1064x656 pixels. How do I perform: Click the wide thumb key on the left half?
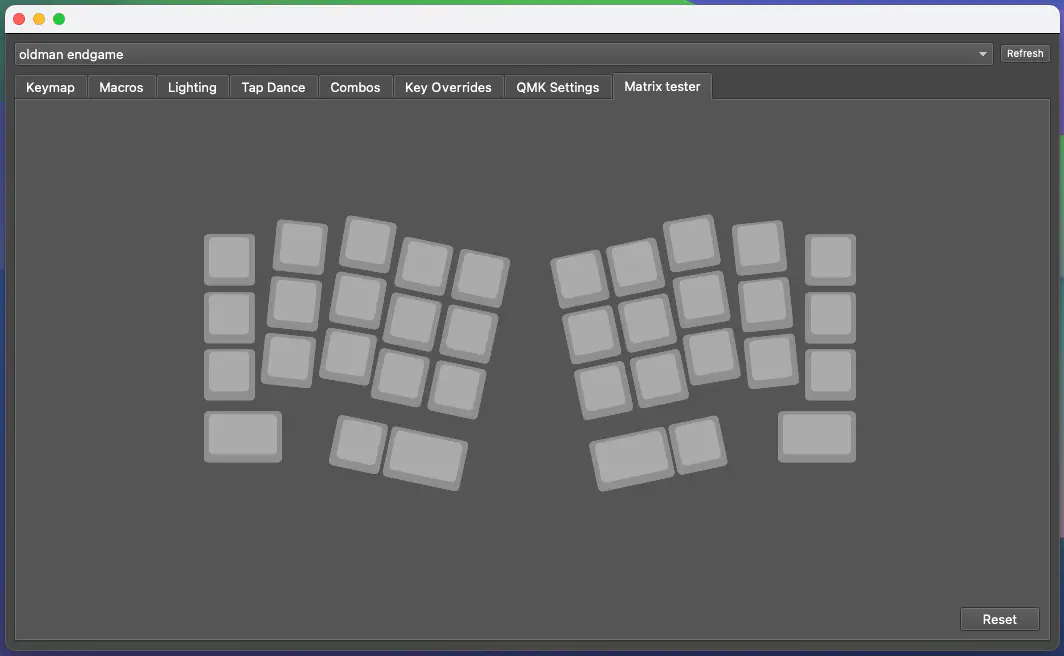426,458
